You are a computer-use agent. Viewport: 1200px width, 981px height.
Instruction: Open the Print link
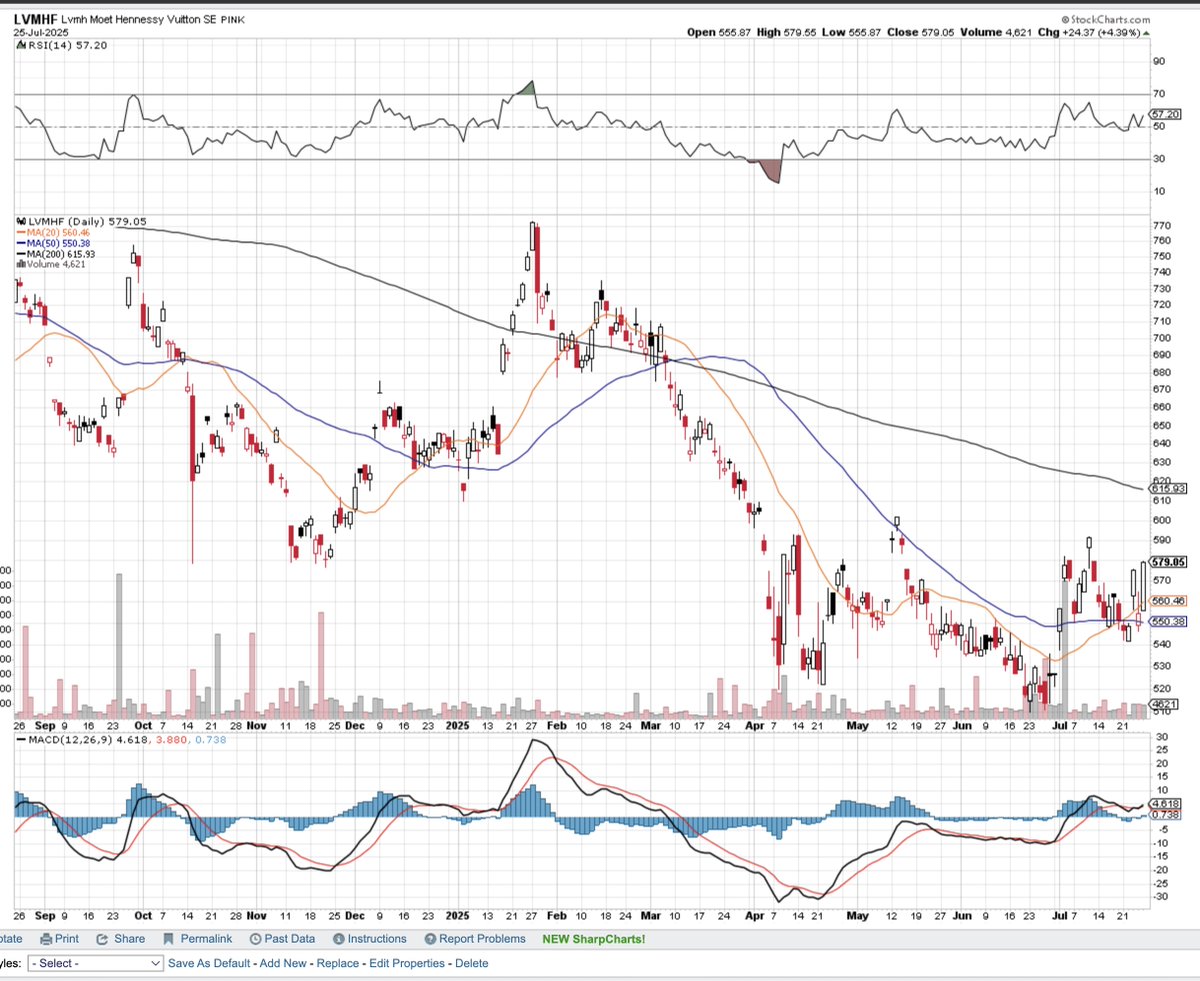[x=67, y=939]
